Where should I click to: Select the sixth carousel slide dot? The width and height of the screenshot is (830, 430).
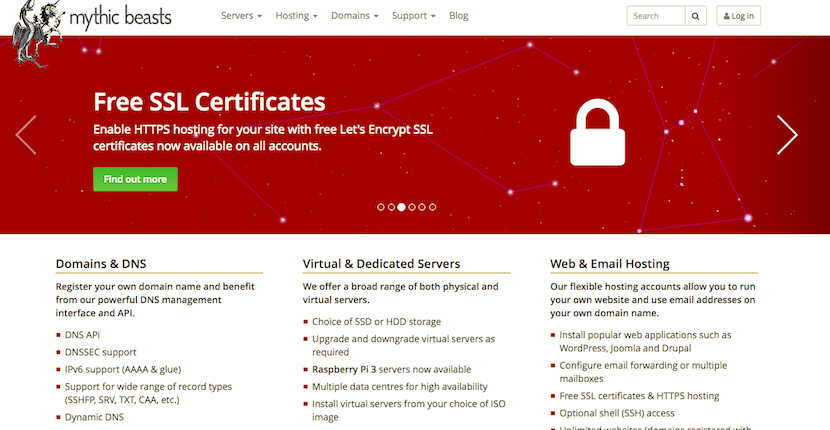[x=432, y=207]
